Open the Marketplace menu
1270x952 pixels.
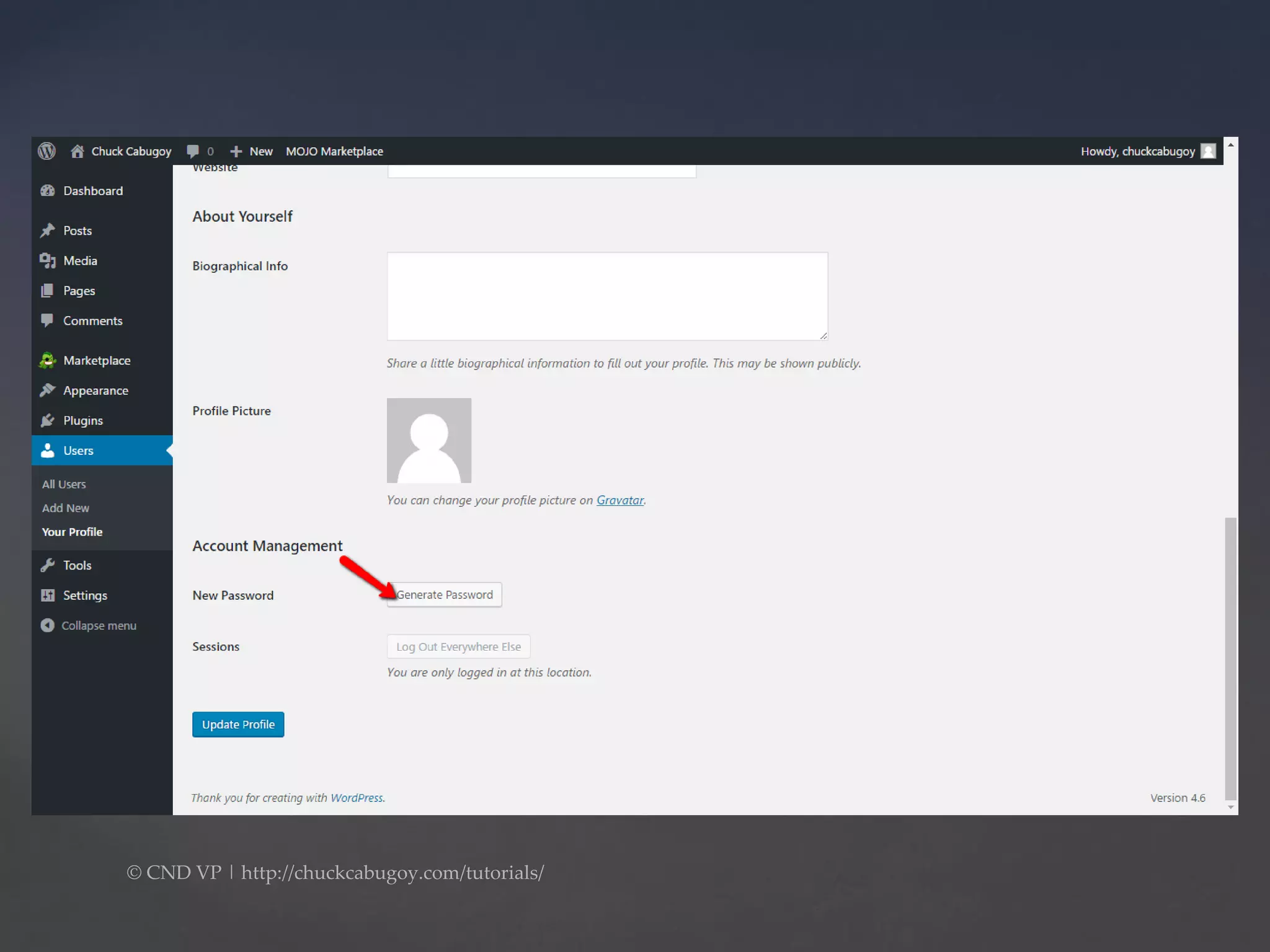point(102,361)
